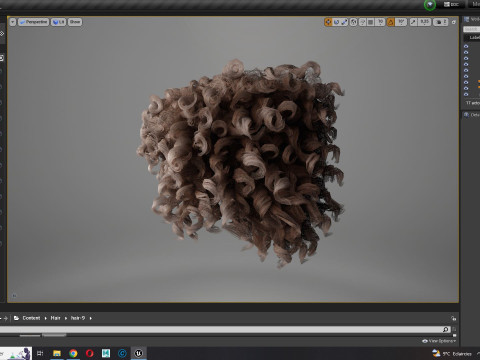Open the blue C app on taskbar
This screenshot has height=360, width=480.
(122, 353)
